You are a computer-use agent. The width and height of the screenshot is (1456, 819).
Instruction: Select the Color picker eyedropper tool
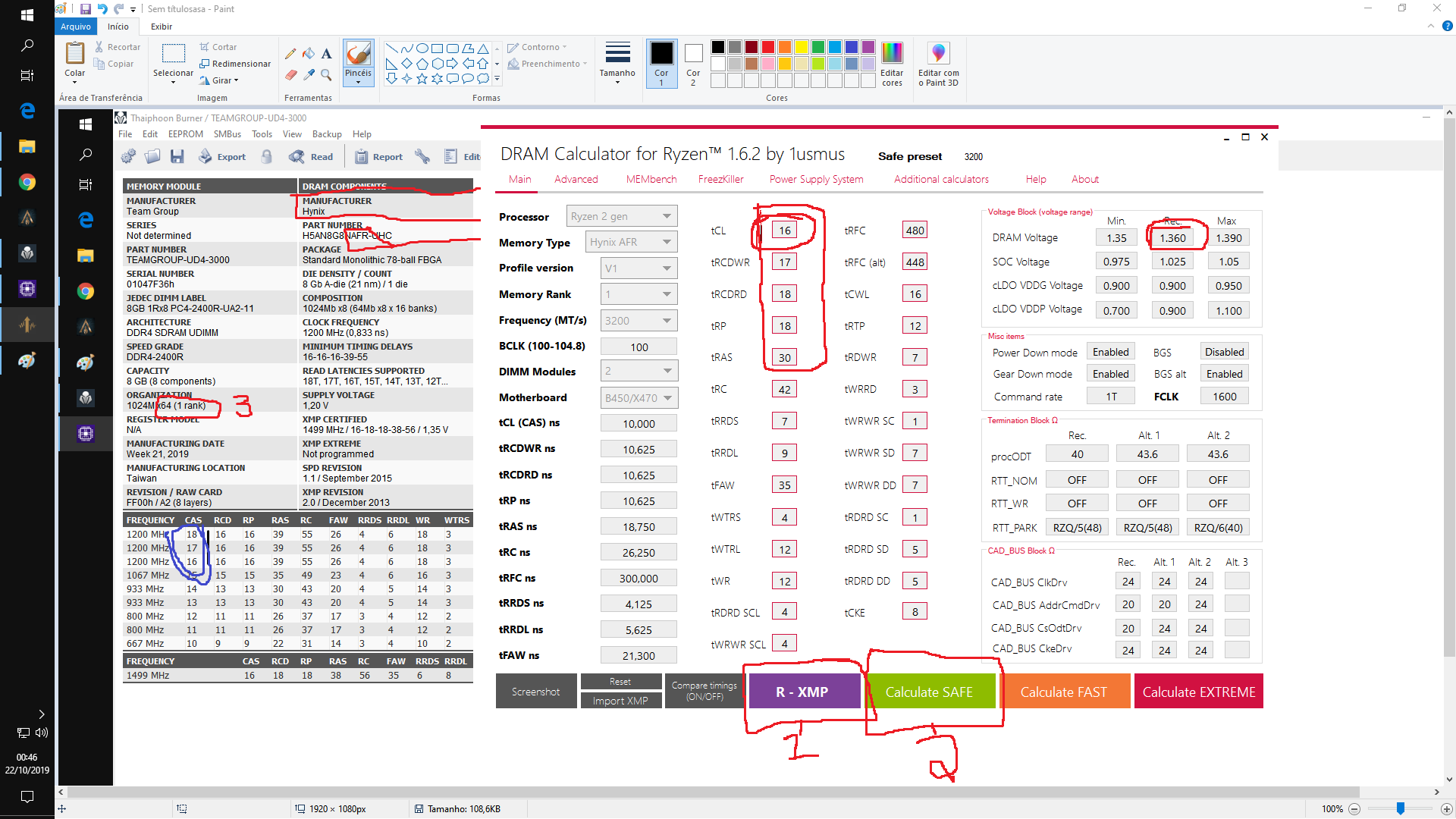tap(309, 74)
